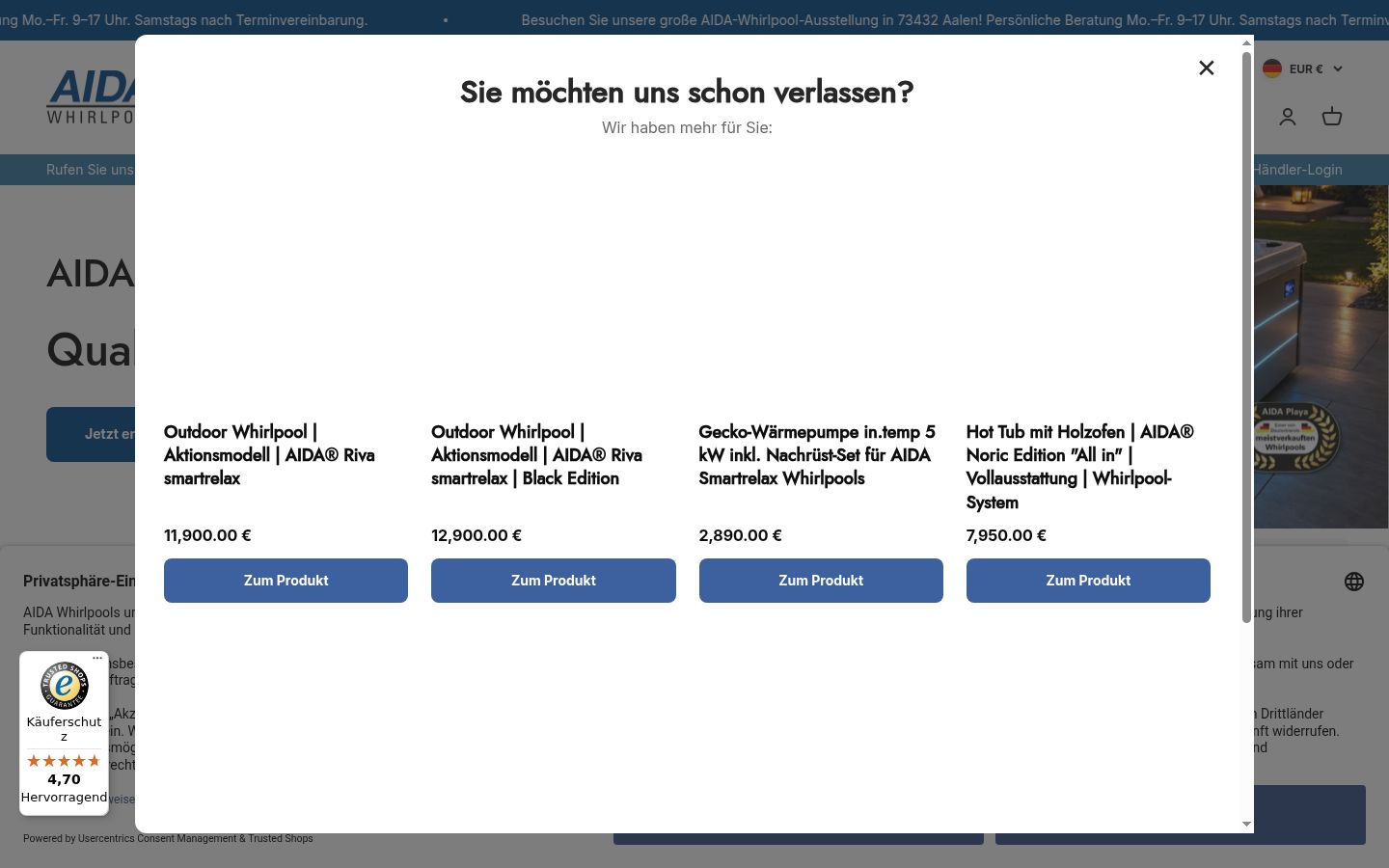Click the 'Jetzt er…' hero button
Screen dimensions: 1389x868
point(91,434)
